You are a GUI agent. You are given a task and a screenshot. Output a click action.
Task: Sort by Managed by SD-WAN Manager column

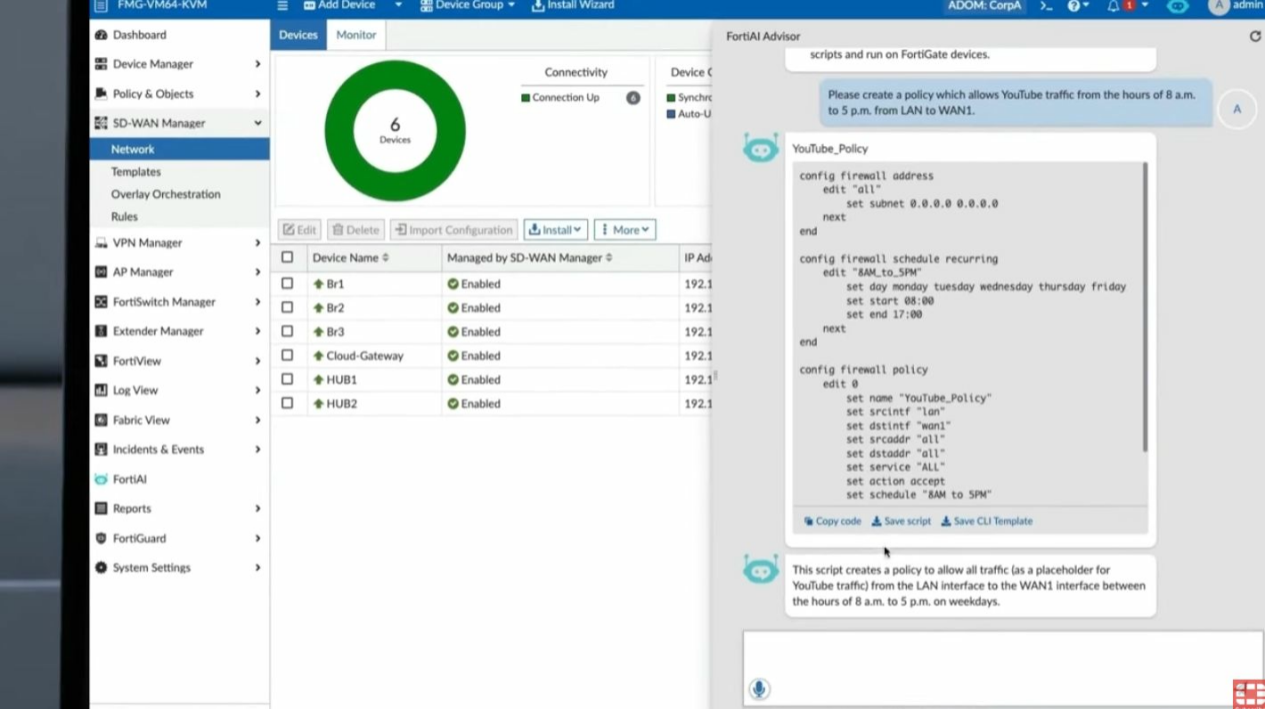click(529, 258)
